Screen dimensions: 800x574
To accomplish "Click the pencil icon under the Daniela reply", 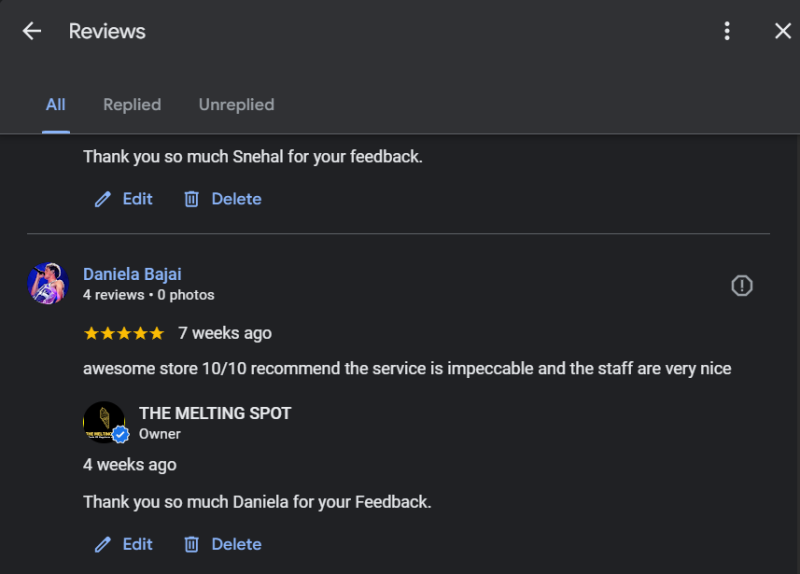I will [x=102, y=544].
